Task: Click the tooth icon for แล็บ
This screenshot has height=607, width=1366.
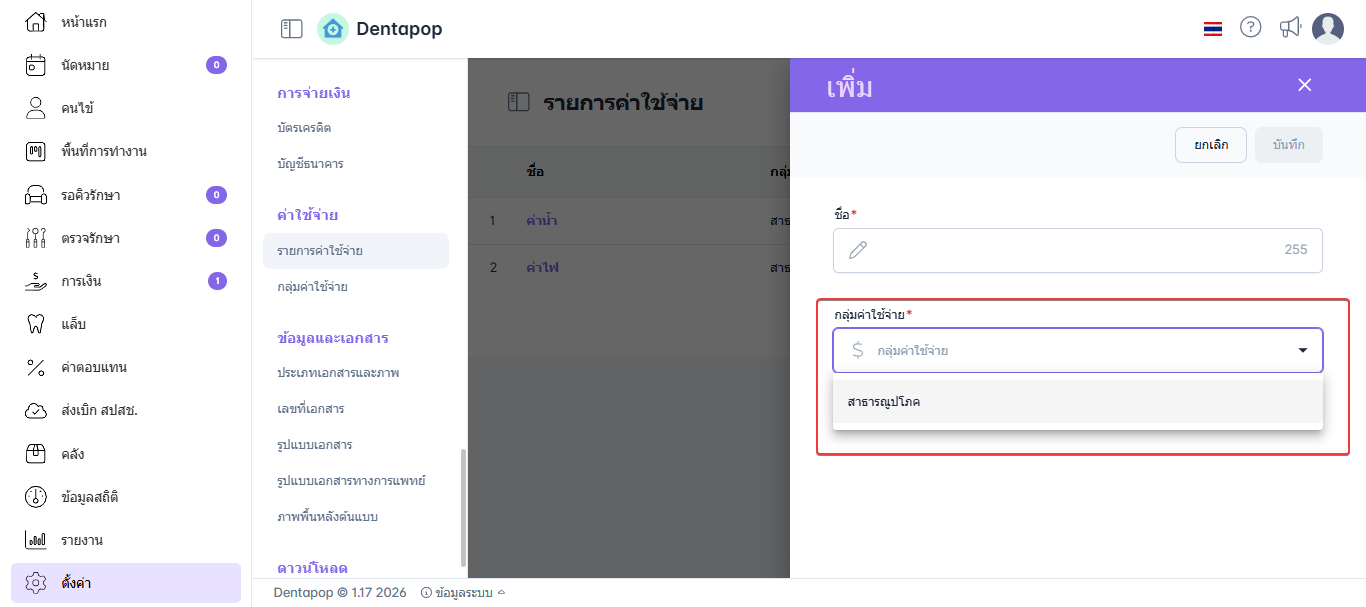Action: (36, 324)
